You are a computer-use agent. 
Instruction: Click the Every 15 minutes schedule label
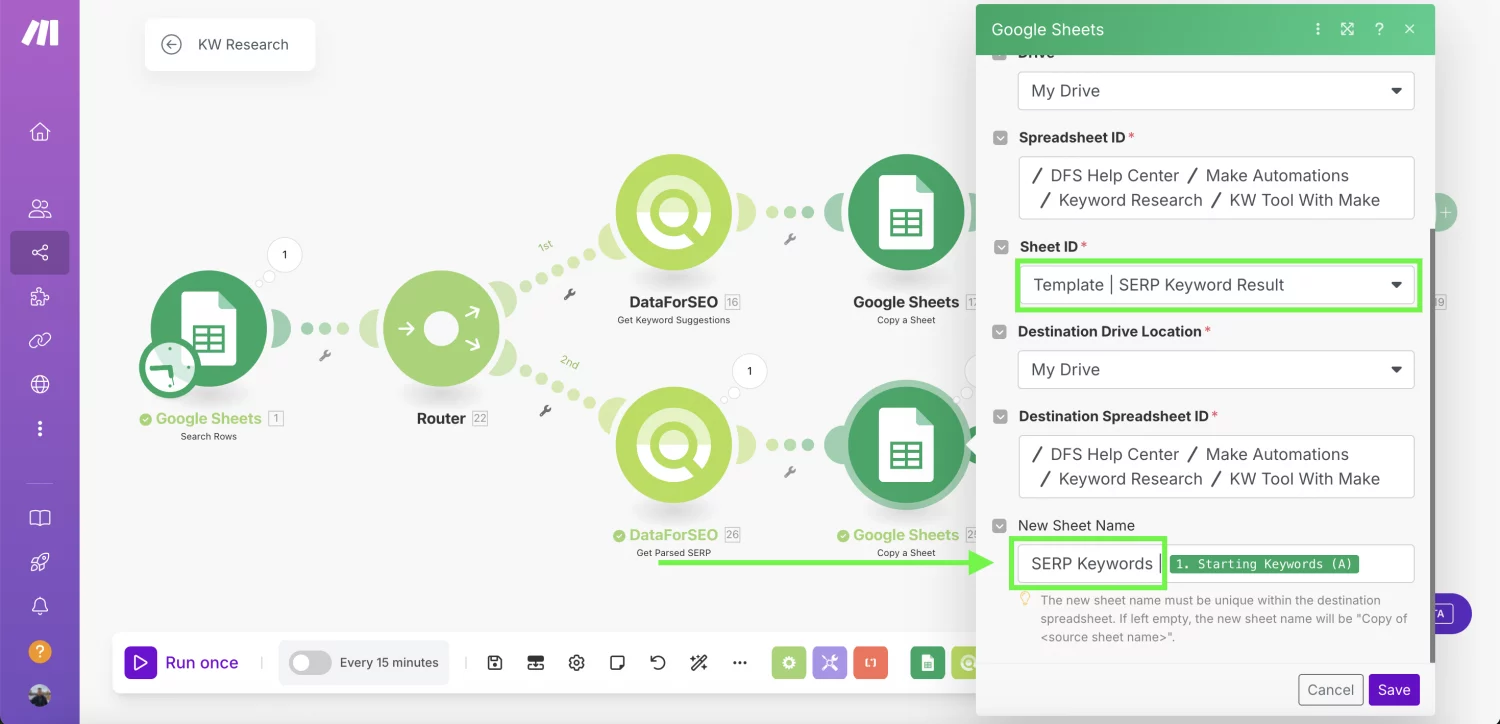[x=389, y=662]
